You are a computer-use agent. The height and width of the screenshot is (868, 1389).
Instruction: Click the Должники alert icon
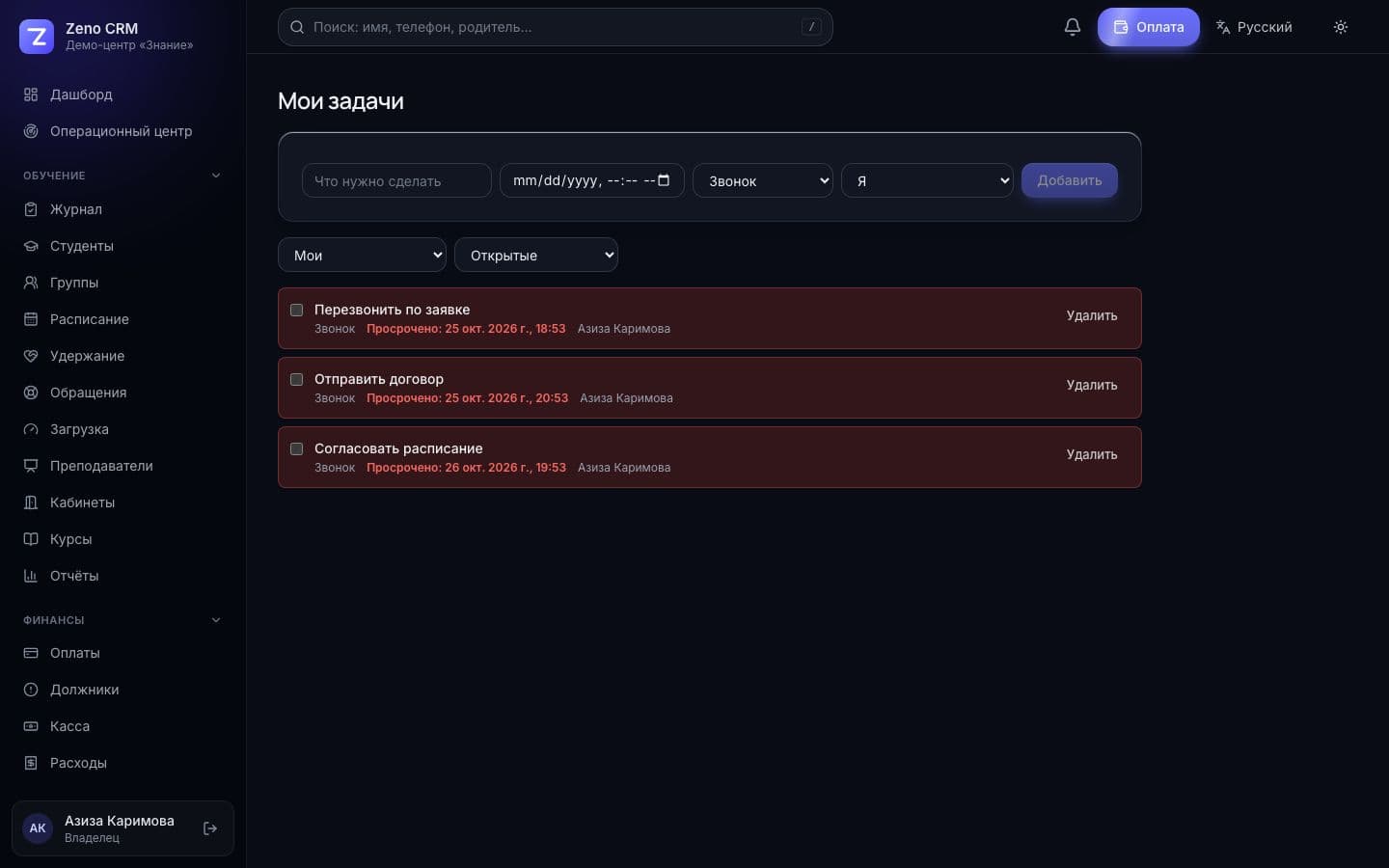click(31, 690)
